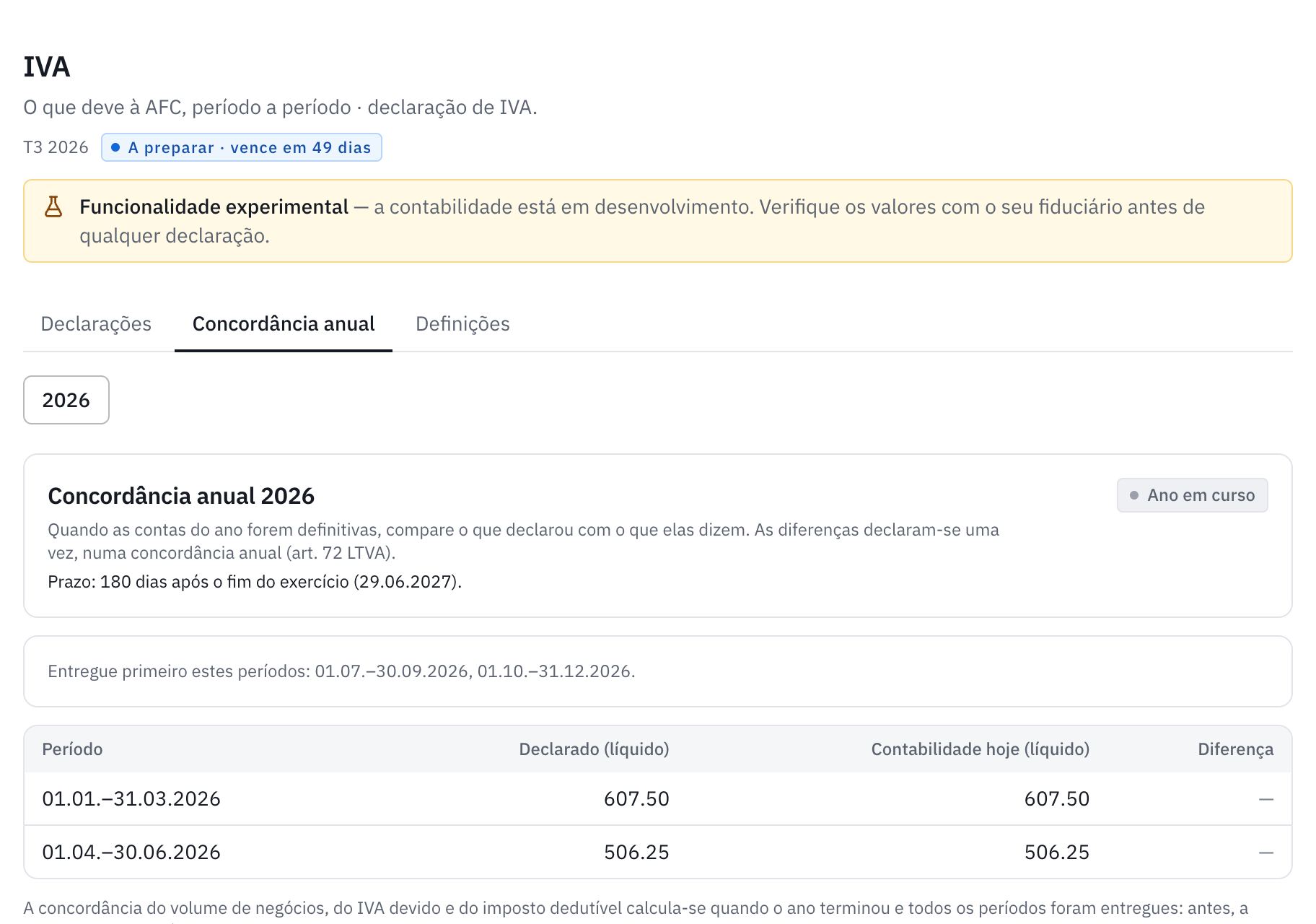Open the Declarações tab

pos(96,324)
